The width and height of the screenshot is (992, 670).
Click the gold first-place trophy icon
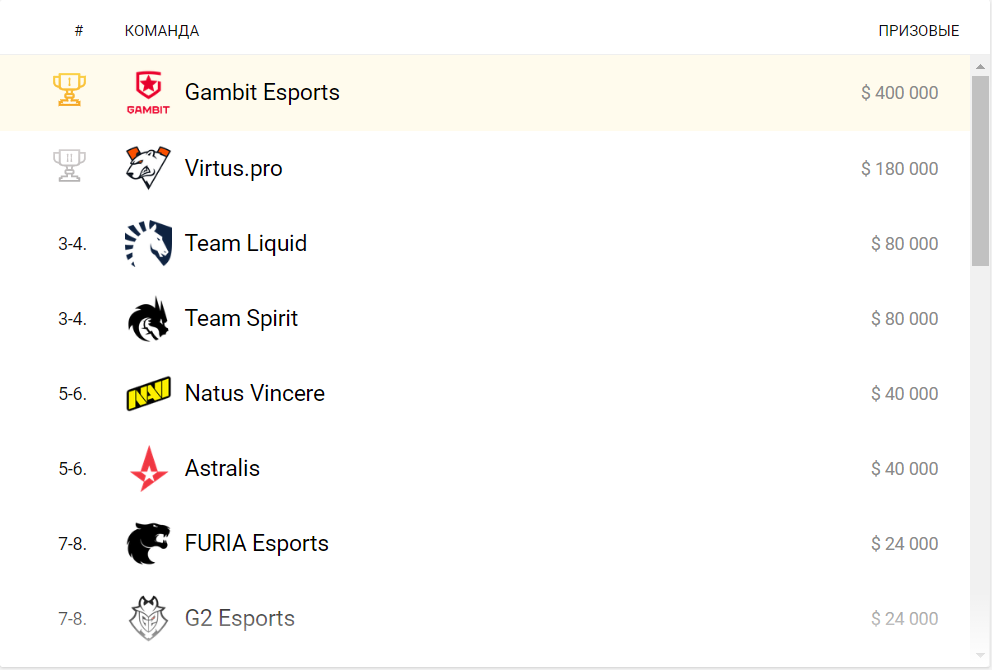click(69, 90)
